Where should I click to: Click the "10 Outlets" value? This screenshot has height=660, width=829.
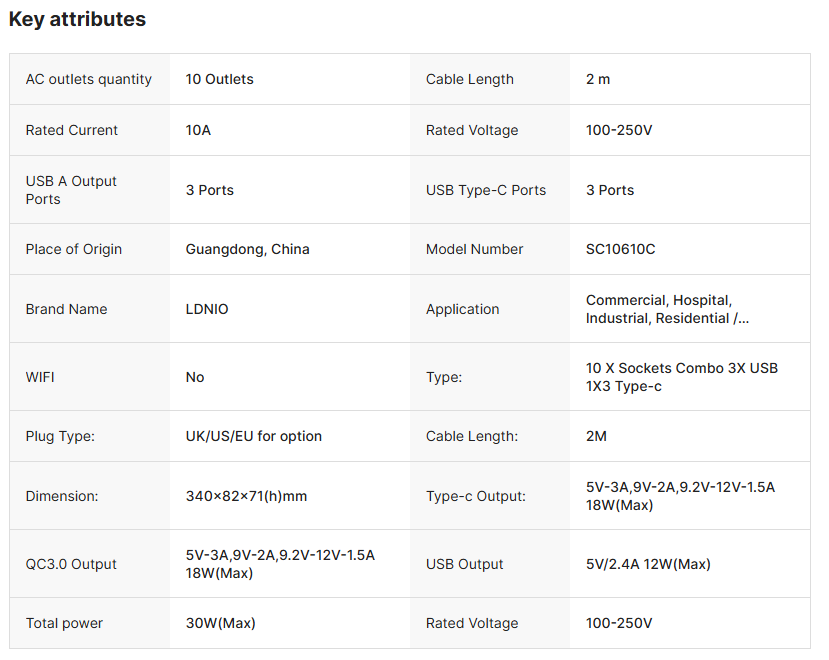[220, 79]
